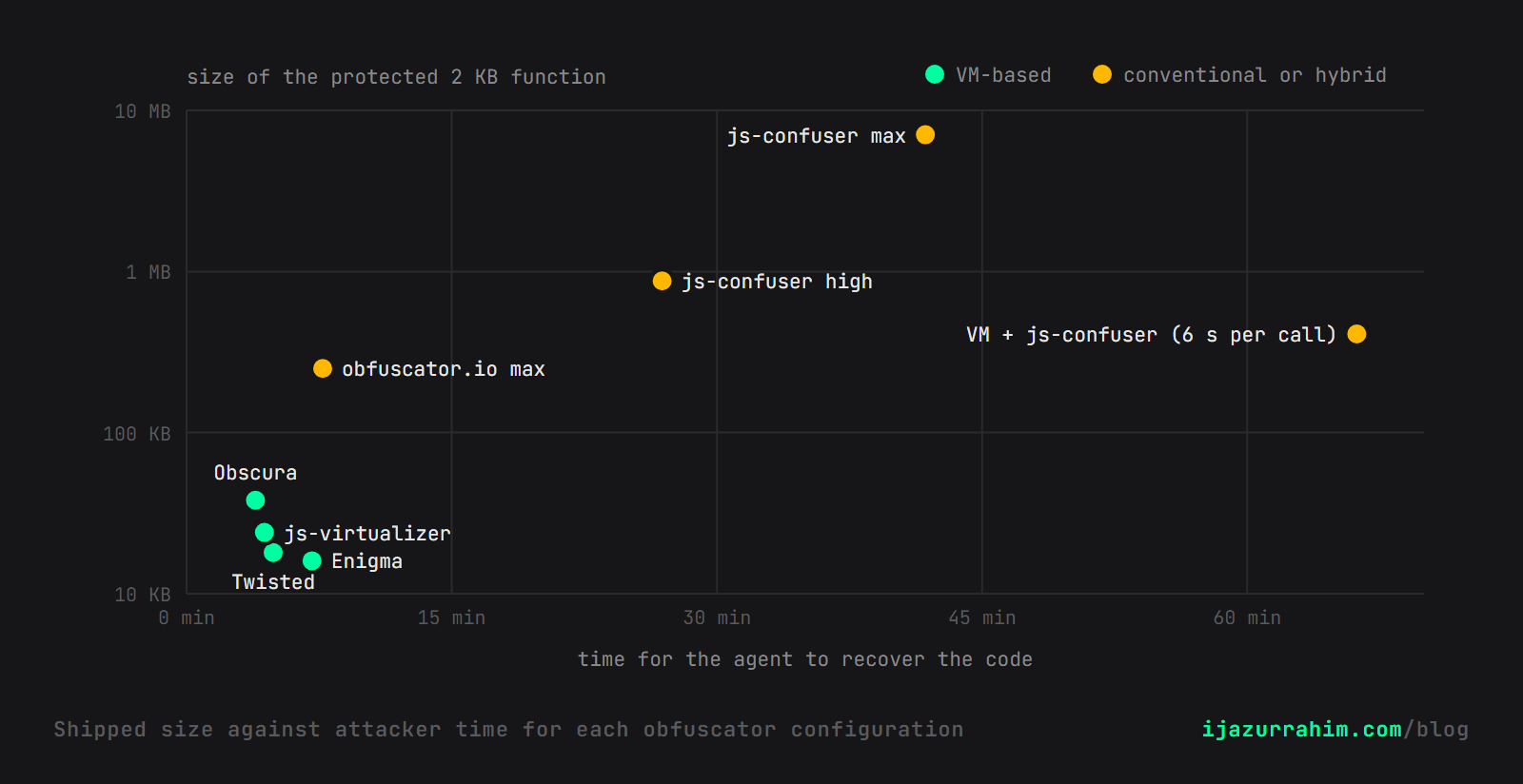Click the '1 MB' y-axis tick label

(148, 272)
